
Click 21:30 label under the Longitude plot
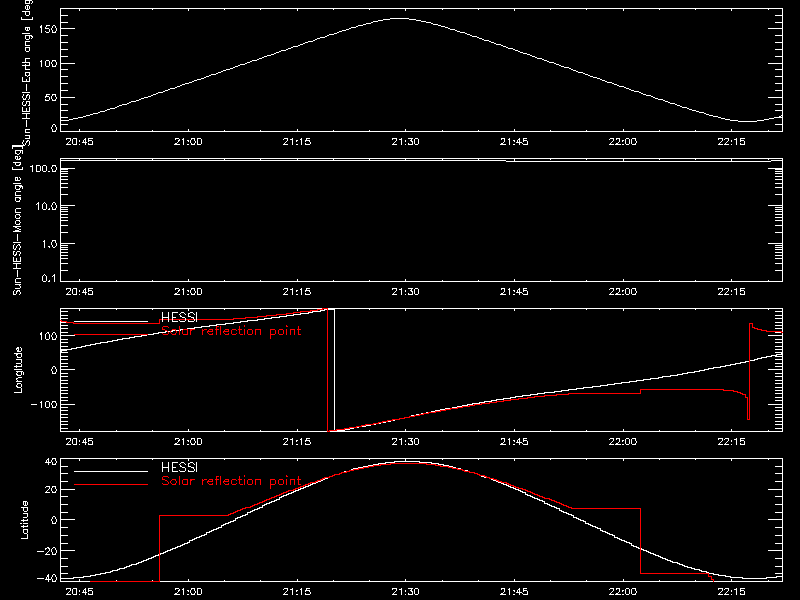pyautogui.click(x=406, y=442)
